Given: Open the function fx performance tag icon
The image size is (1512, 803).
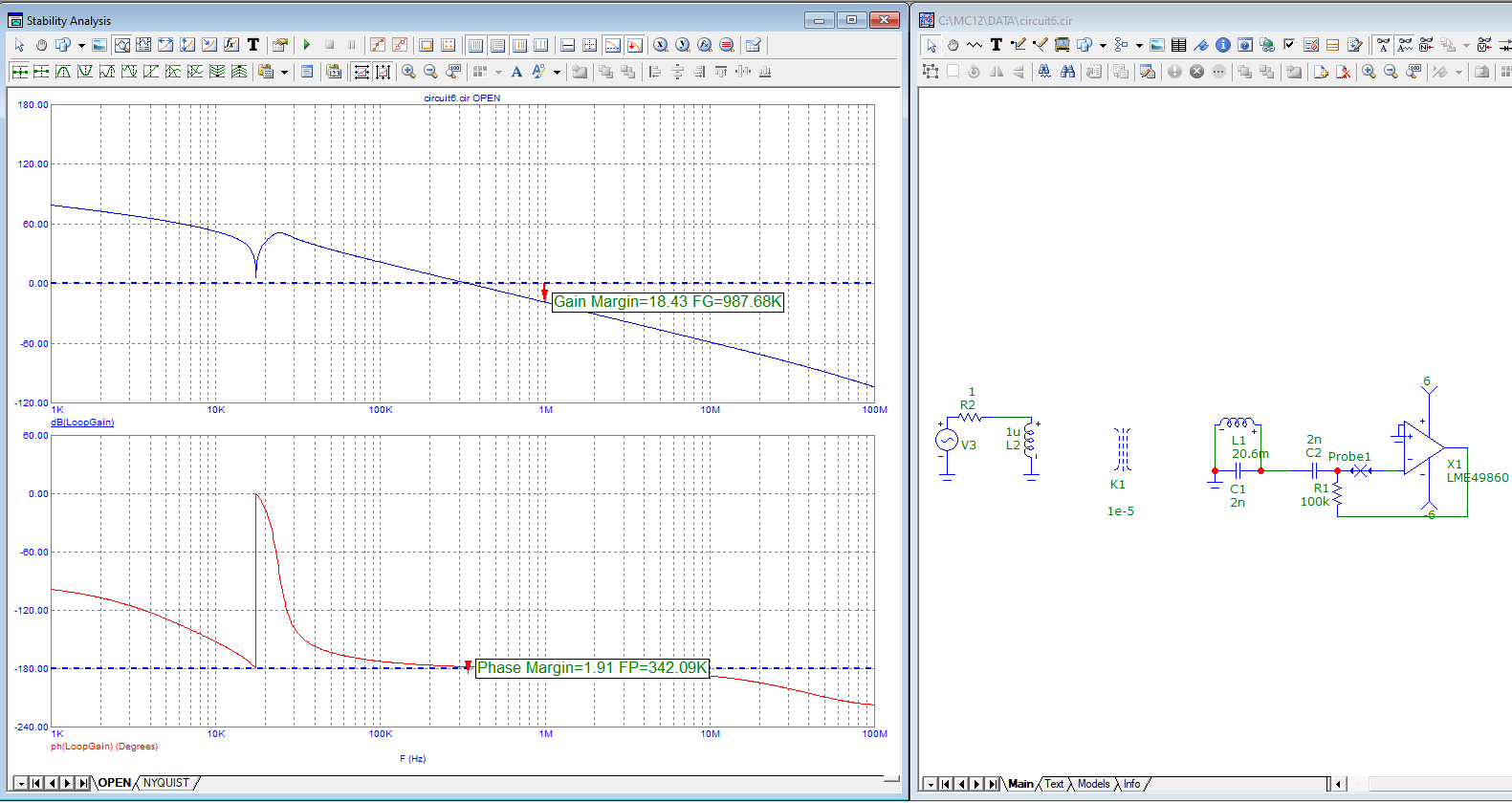Looking at the screenshot, I should click(x=231, y=45).
